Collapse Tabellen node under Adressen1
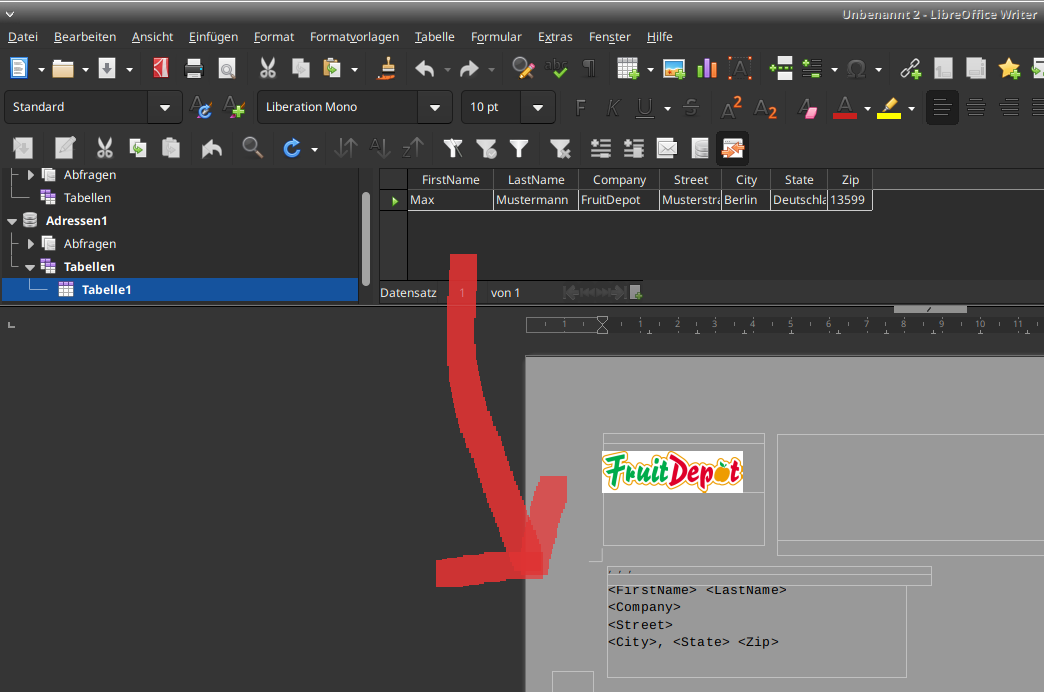Image resolution: width=1044 pixels, height=692 pixels. click(30, 267)
